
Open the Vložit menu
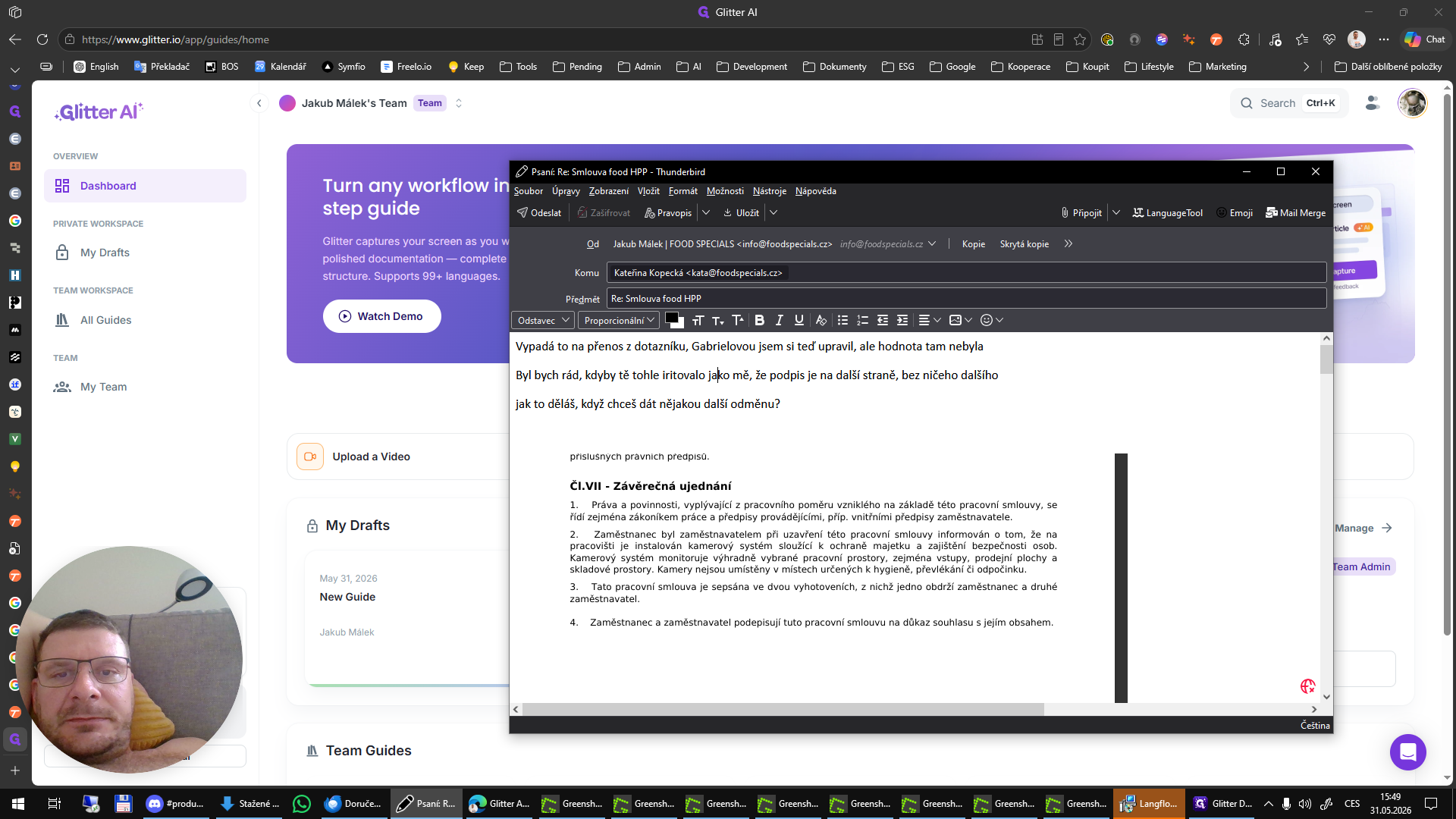pyautogui.click(x=648, y=191)
